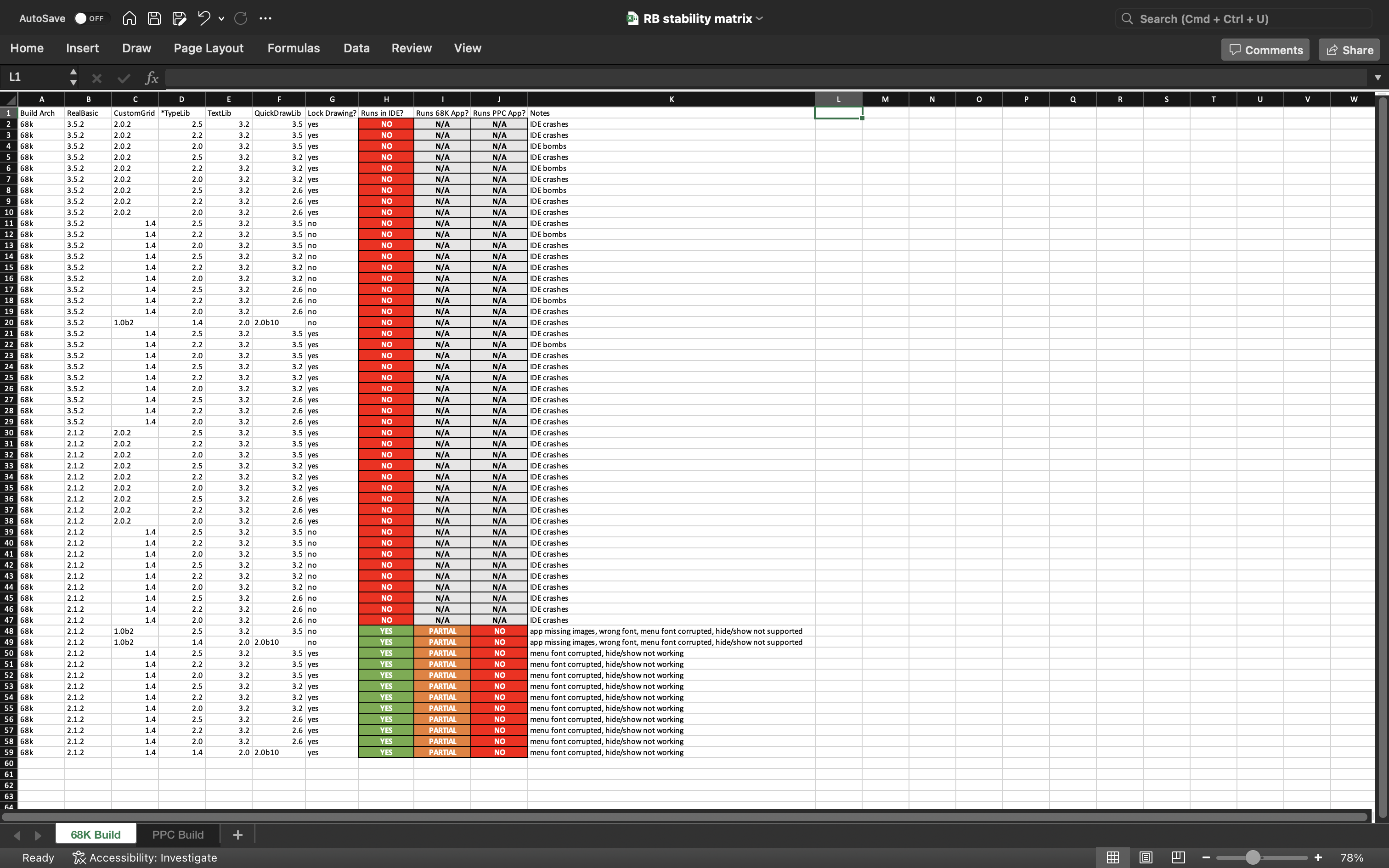
Task: Click the Undo arrow icon
Action: coord(204,18)
